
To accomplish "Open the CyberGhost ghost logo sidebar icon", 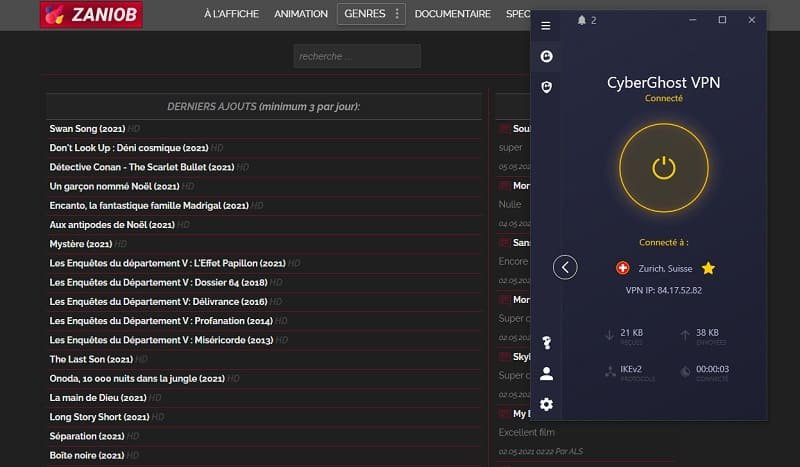I will (x=546, y=56).
